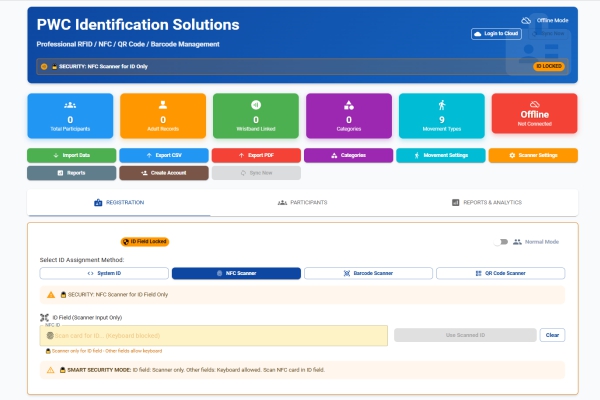Click the ID LOCKED badge
600x400 pixels.
[x=549, y=66]
